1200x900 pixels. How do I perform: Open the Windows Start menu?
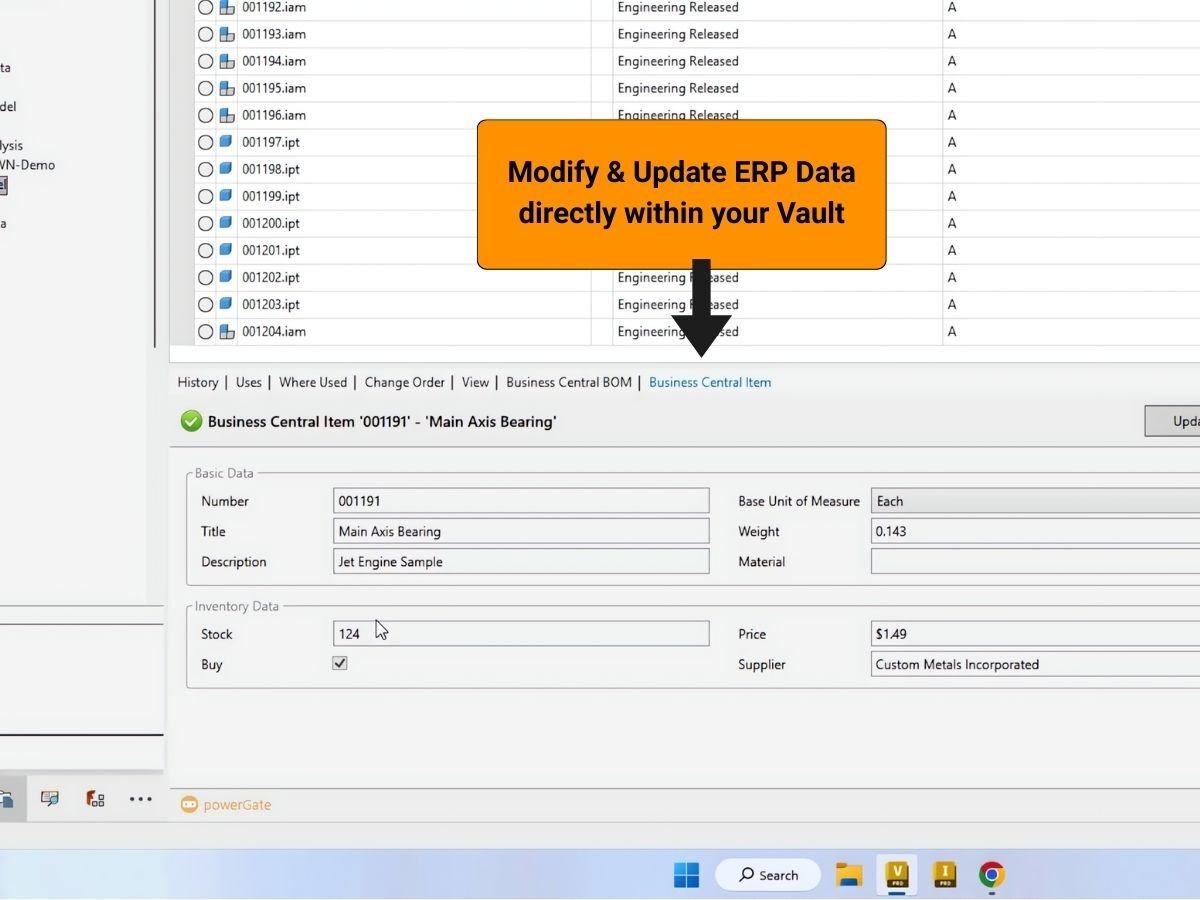686,875
